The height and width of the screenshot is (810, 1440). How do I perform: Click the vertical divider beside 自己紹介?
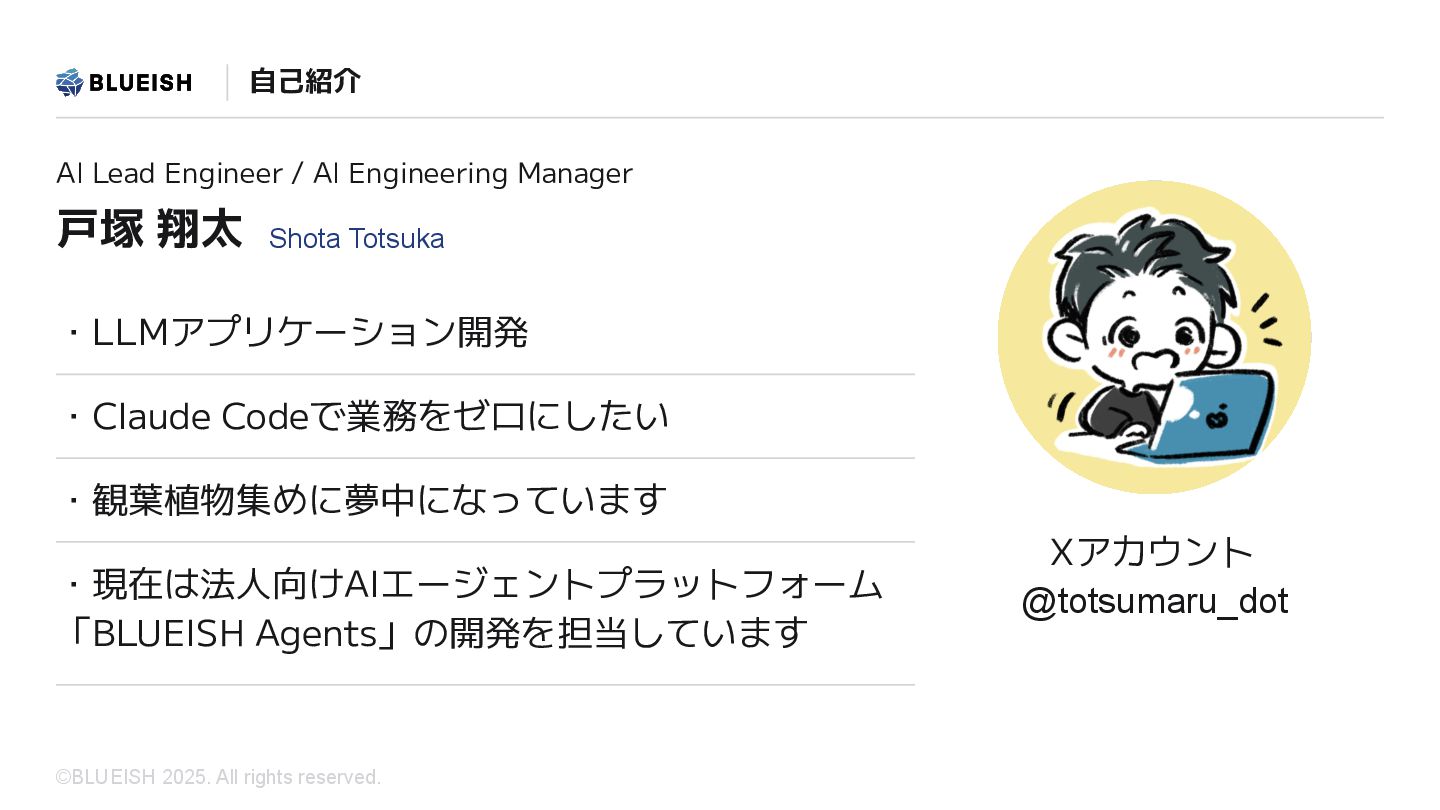[227, 82]
